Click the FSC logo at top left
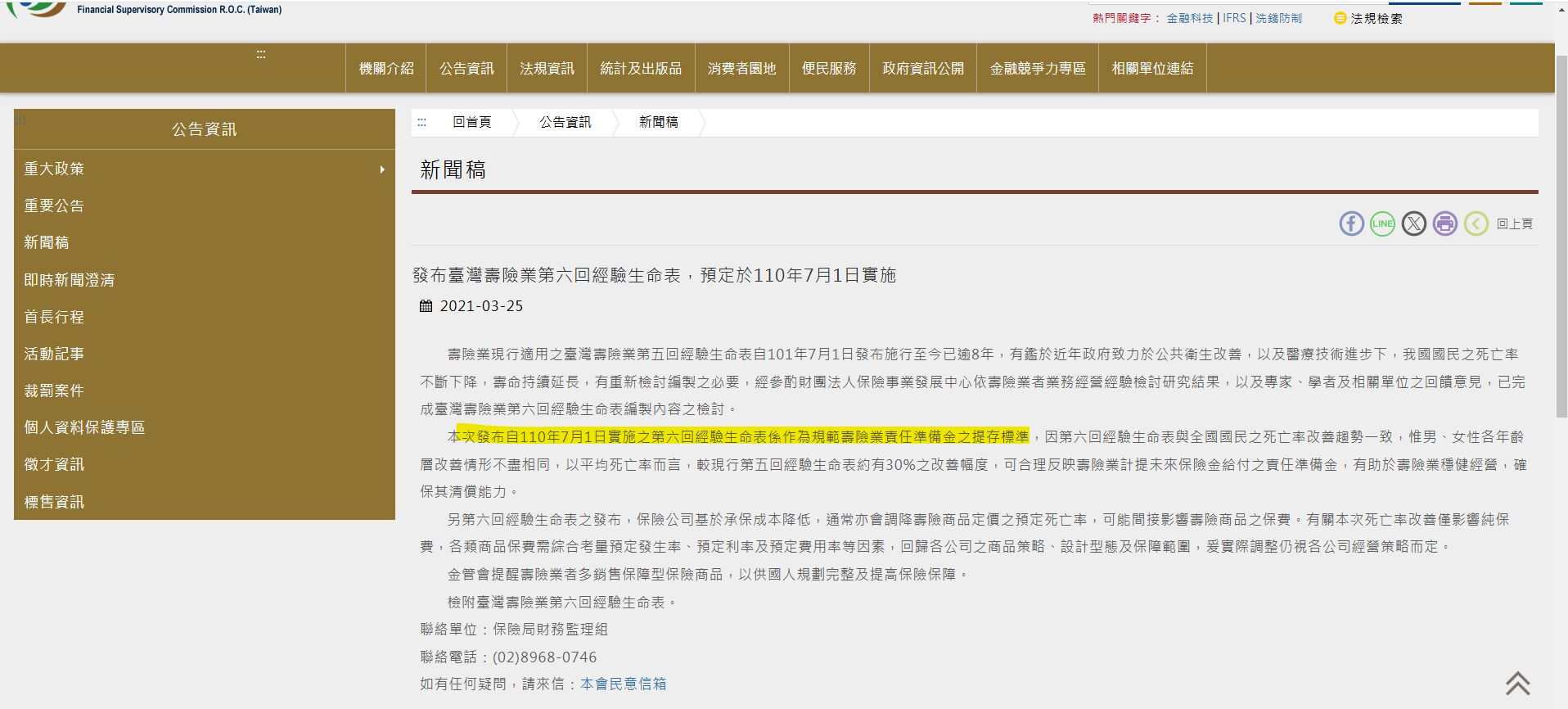Viewport: 1568px width, 709px height. click(x=37, y=8)
